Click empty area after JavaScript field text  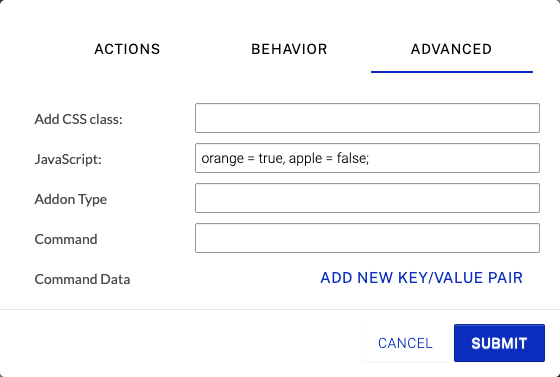click(x=454, y=158)
